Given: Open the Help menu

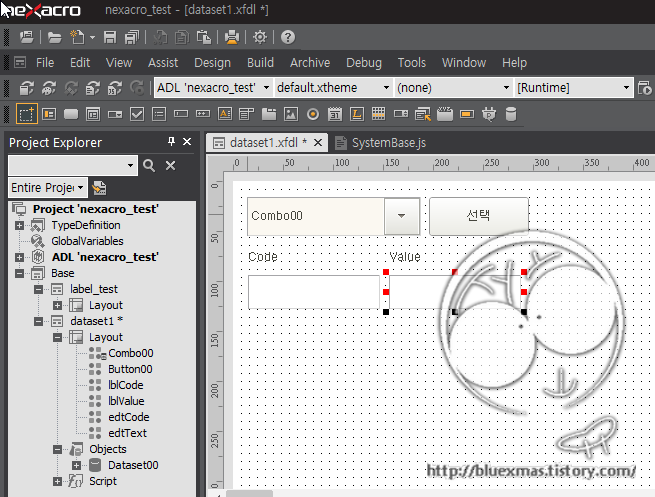Looking at the screenshot, I should [x=514, y=63].
